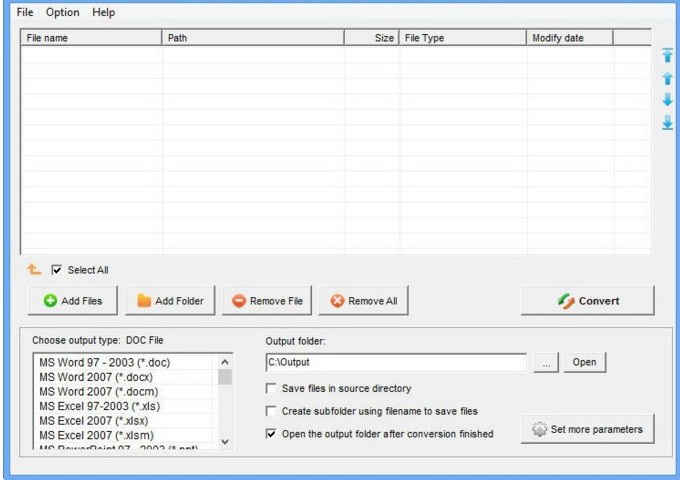The image size is (680, 480).
Task: Uncheck the Select All checkbox
Action: [x=56, y=270]
